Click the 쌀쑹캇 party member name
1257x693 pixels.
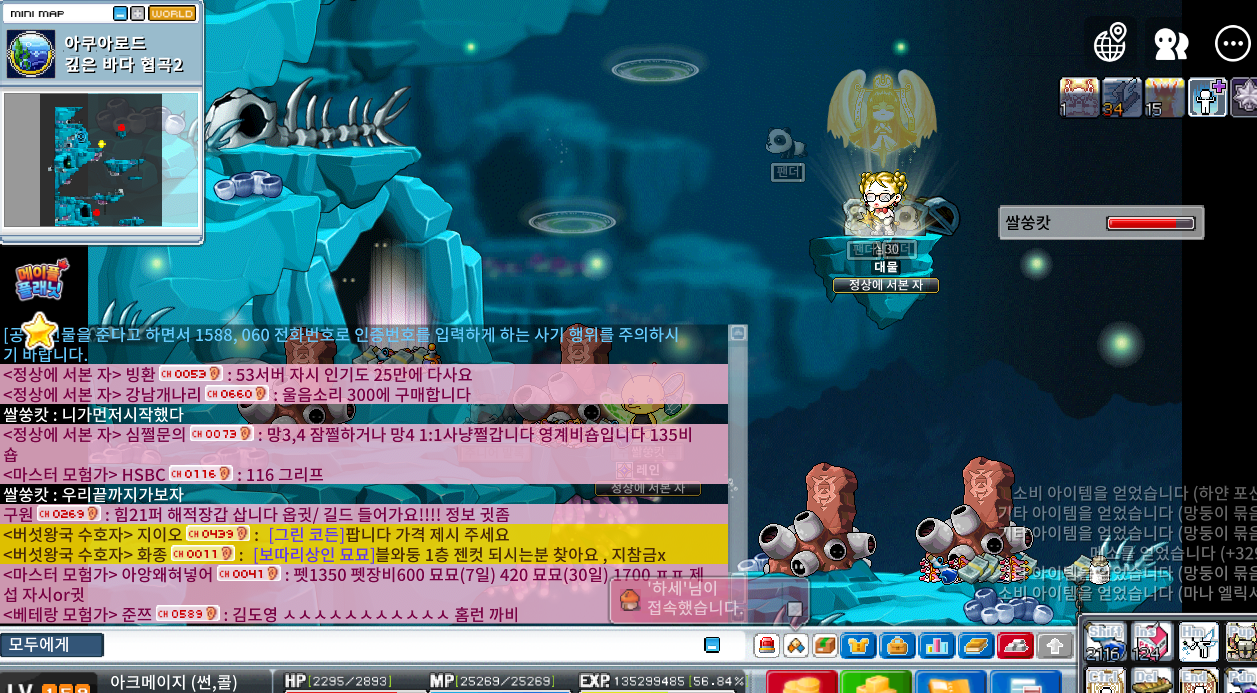click(x=1028, y=223)
